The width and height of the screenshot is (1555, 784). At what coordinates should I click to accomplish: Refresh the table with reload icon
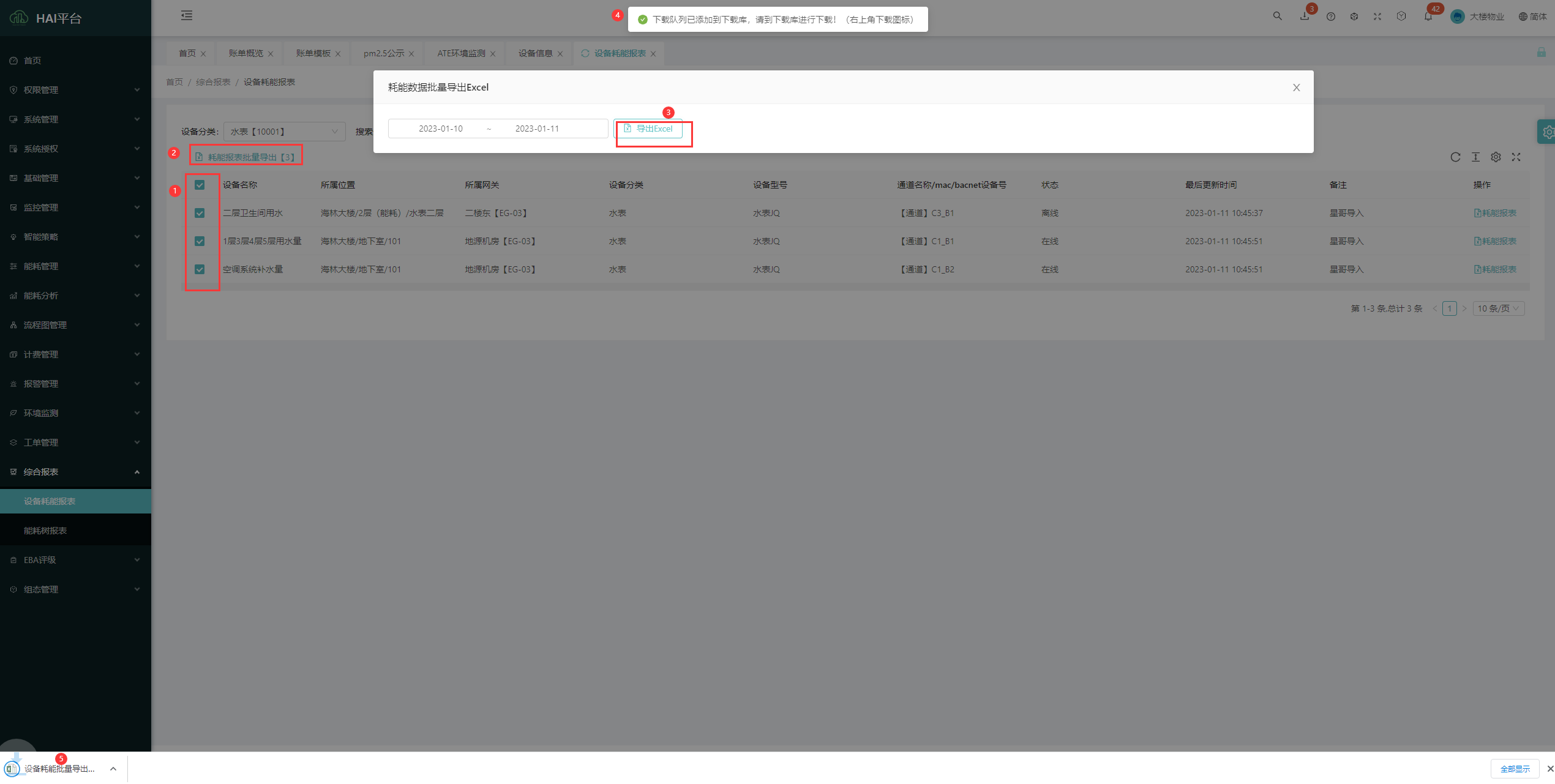click(x=1455, y=157)
